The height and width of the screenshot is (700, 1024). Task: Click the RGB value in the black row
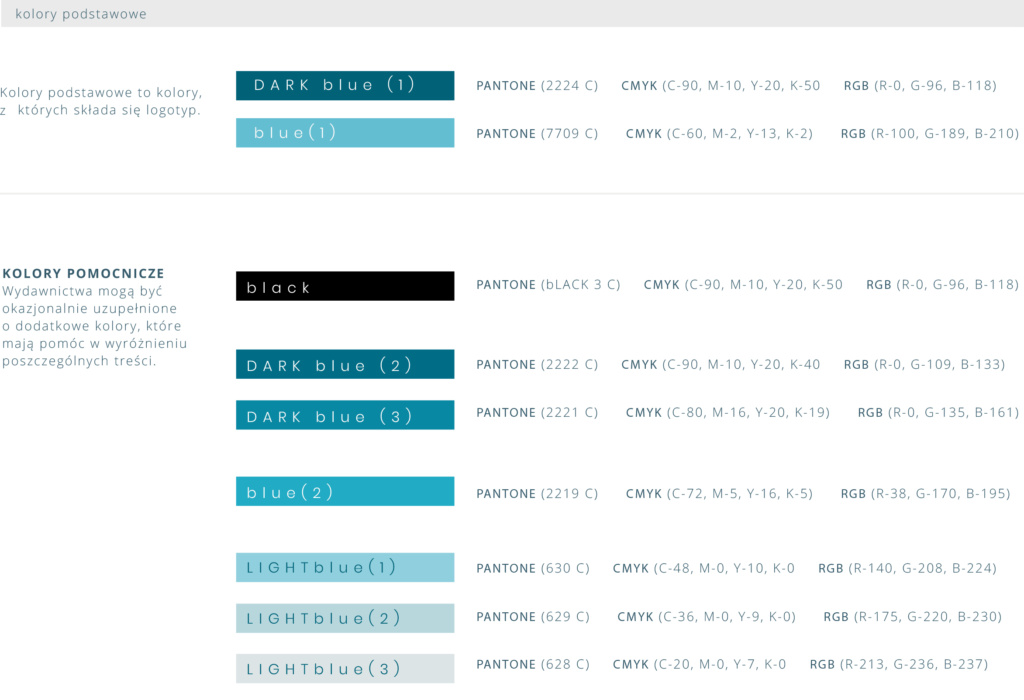pos(942,285)
